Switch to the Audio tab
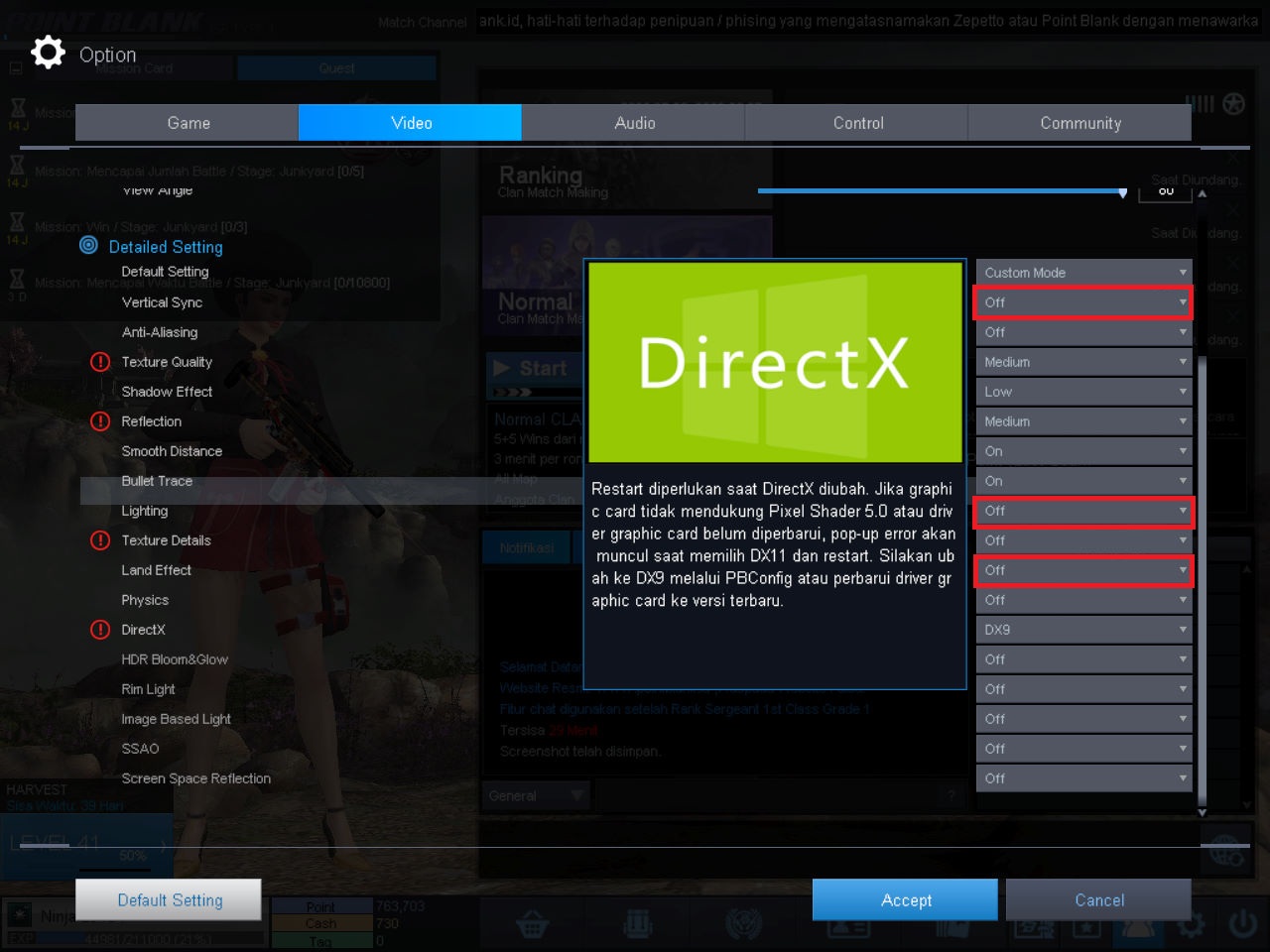Viewport: 1270px width, 952px height. point(634,123)
